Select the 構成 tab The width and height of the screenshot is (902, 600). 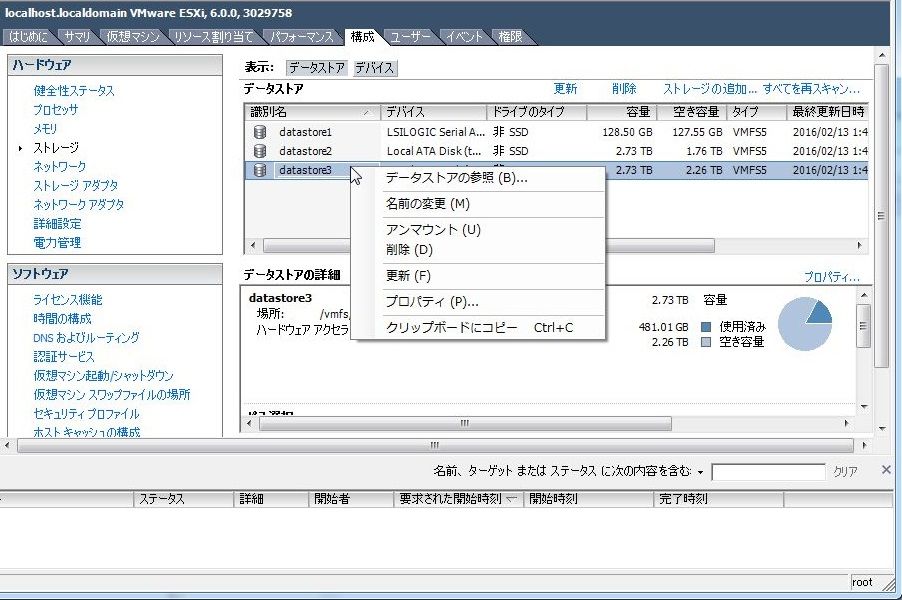(362, 36)
